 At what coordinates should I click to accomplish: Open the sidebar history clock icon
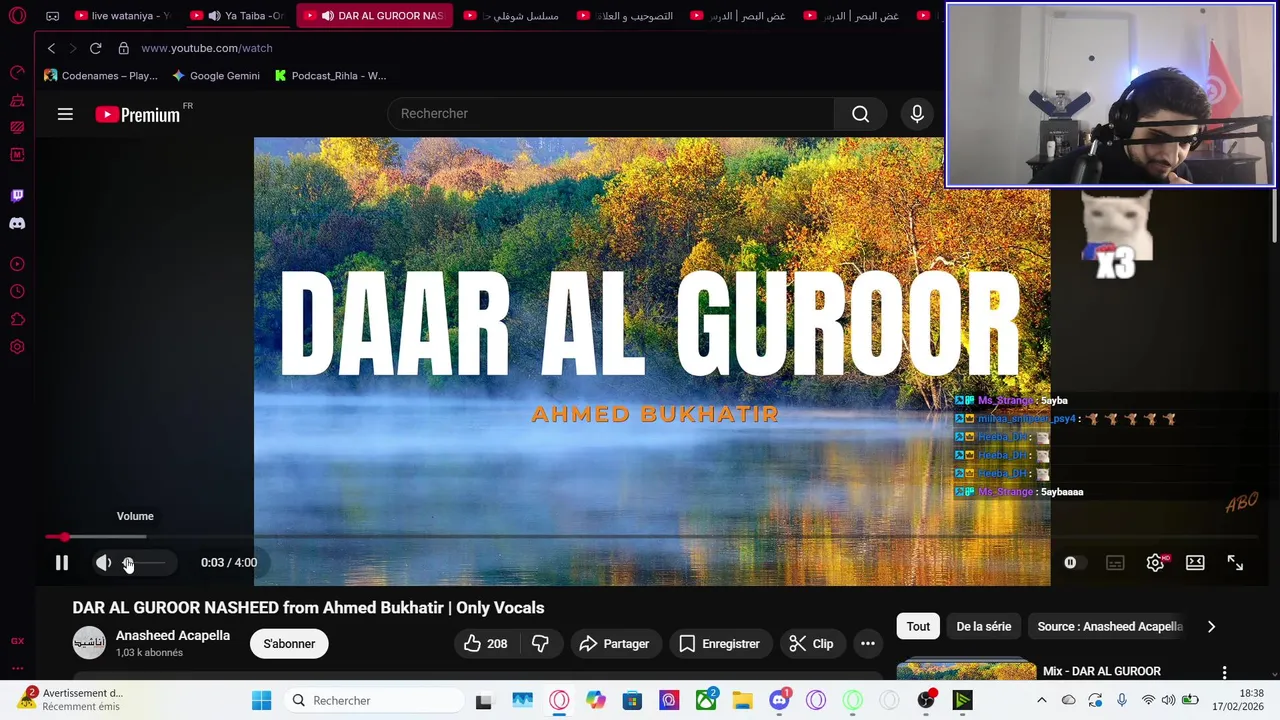pos(17,292)
